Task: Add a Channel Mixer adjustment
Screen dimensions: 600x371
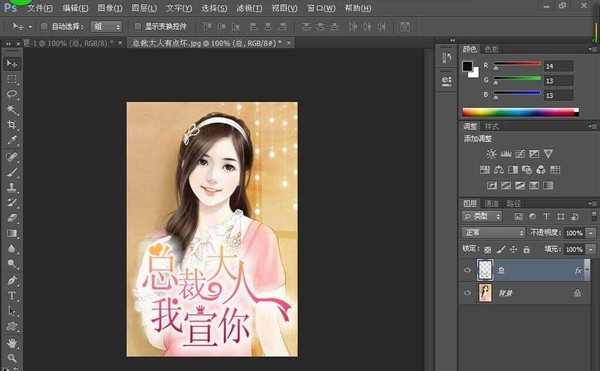Action: tap(541, 170)
